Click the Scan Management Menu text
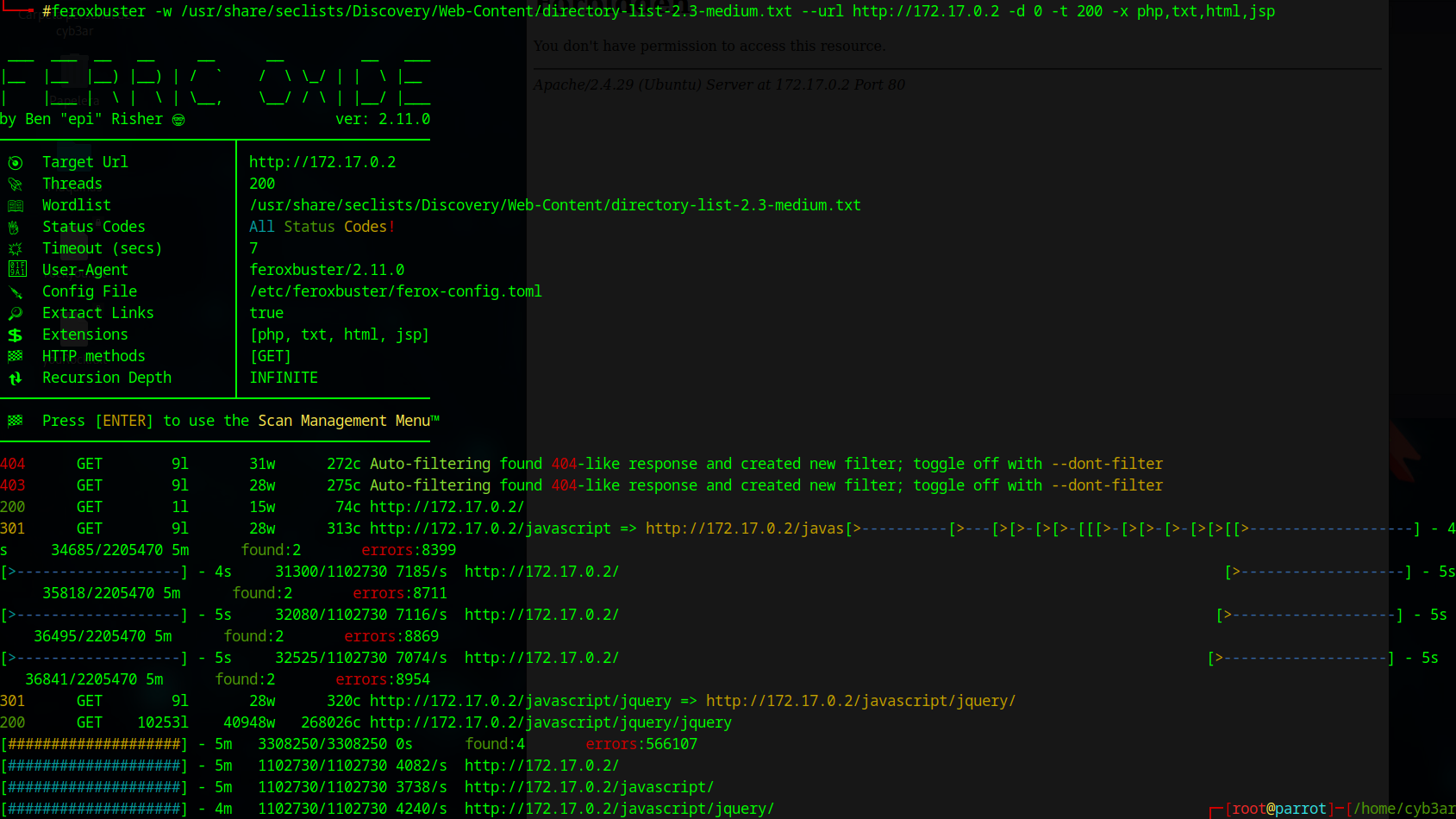Image resolution: width=1456 pixels, height=819 pixels. coord(348,421)
